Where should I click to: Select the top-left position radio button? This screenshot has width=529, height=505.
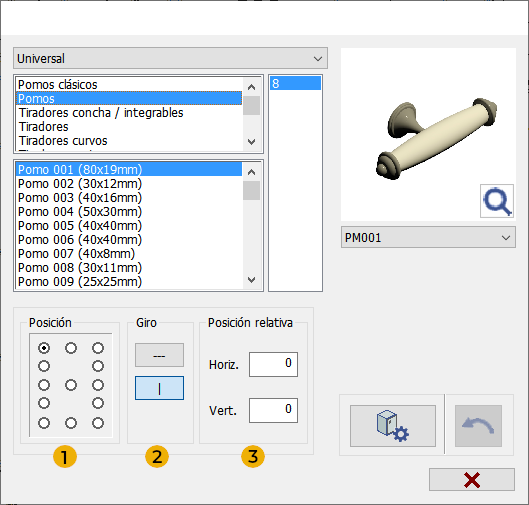point(44,348)
